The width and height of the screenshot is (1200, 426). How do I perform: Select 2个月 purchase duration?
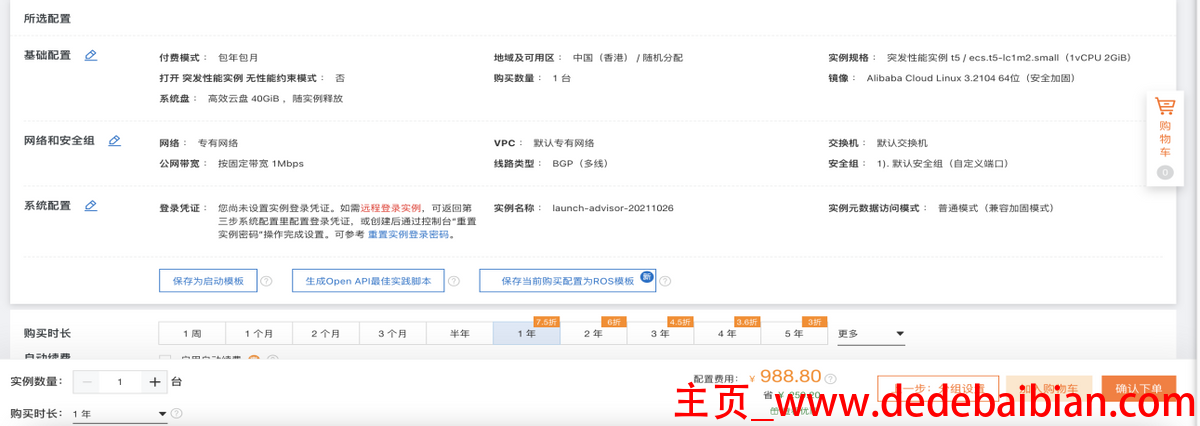pos(326,333)
